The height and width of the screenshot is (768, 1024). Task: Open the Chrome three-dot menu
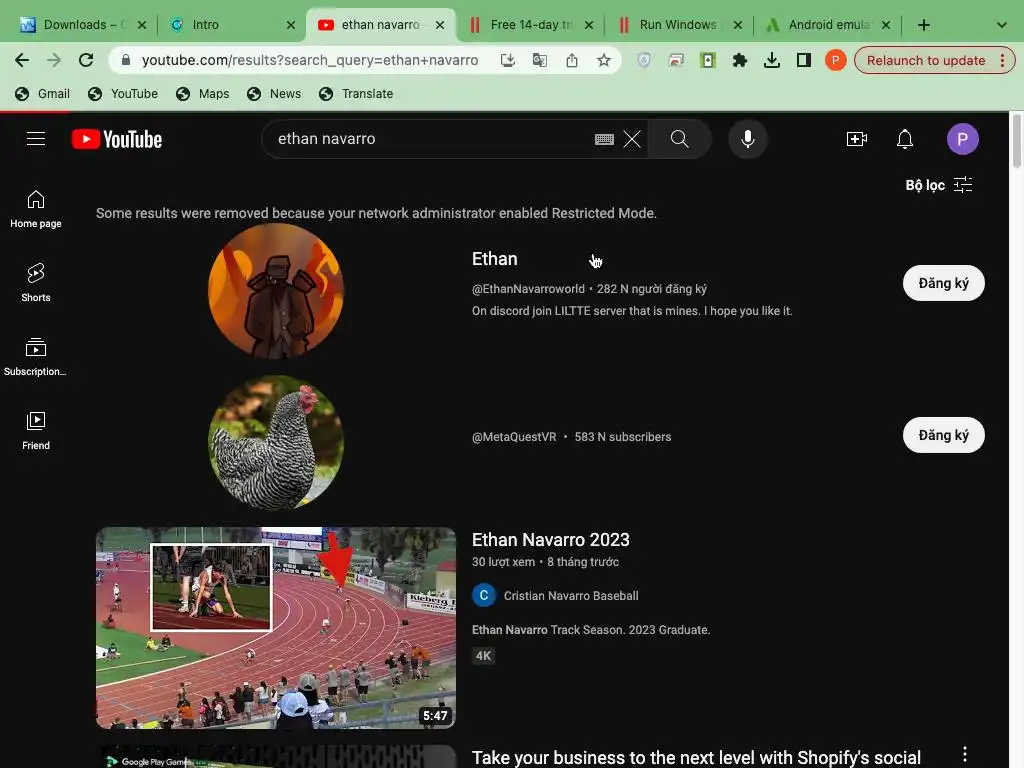1002,60
